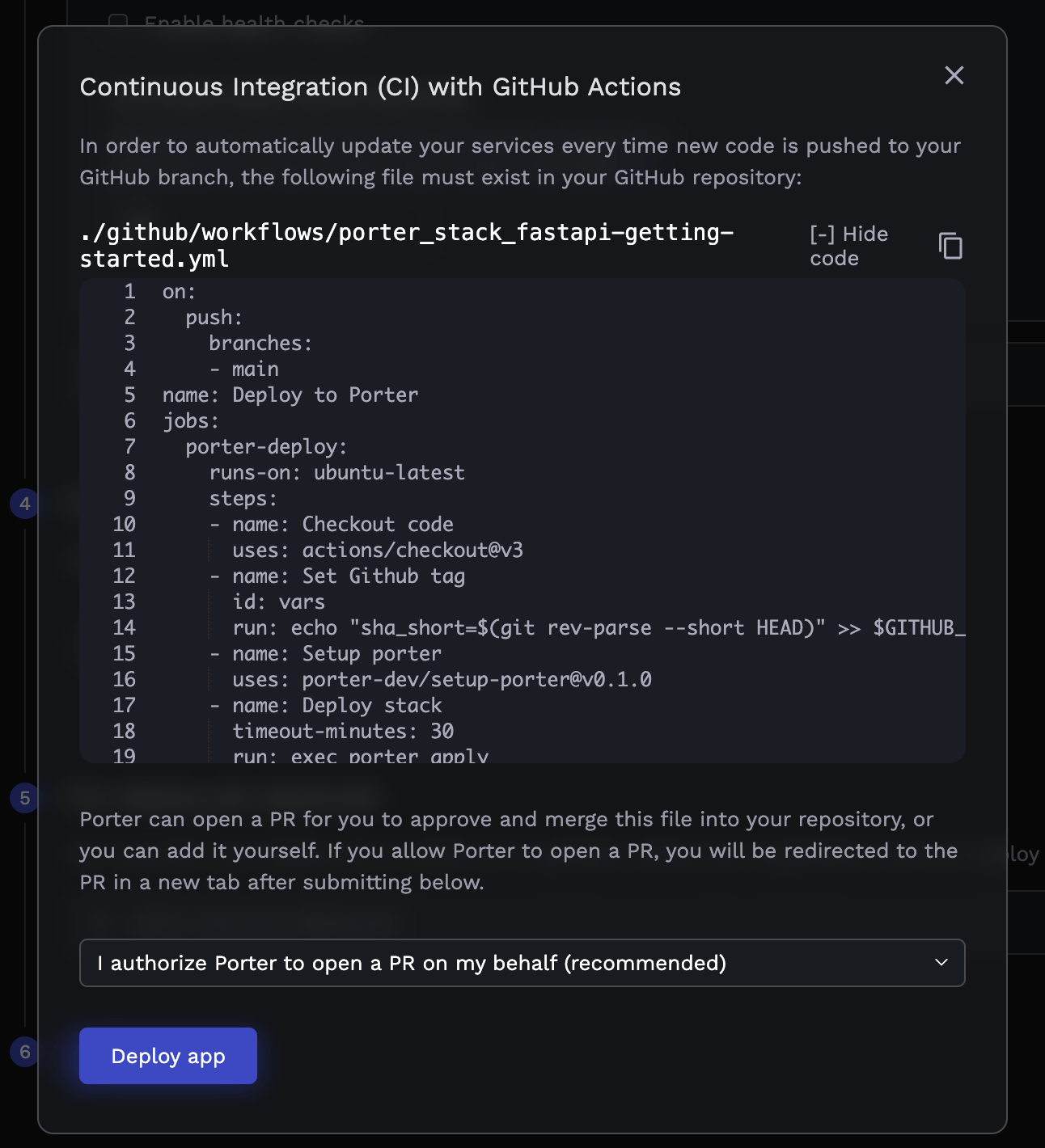The height and width of the screenshot is (1148, 1045).
Task: Click code line 'uses: porter-dev/setup-porter@v0.1.0'
Action: pos(442,680)
